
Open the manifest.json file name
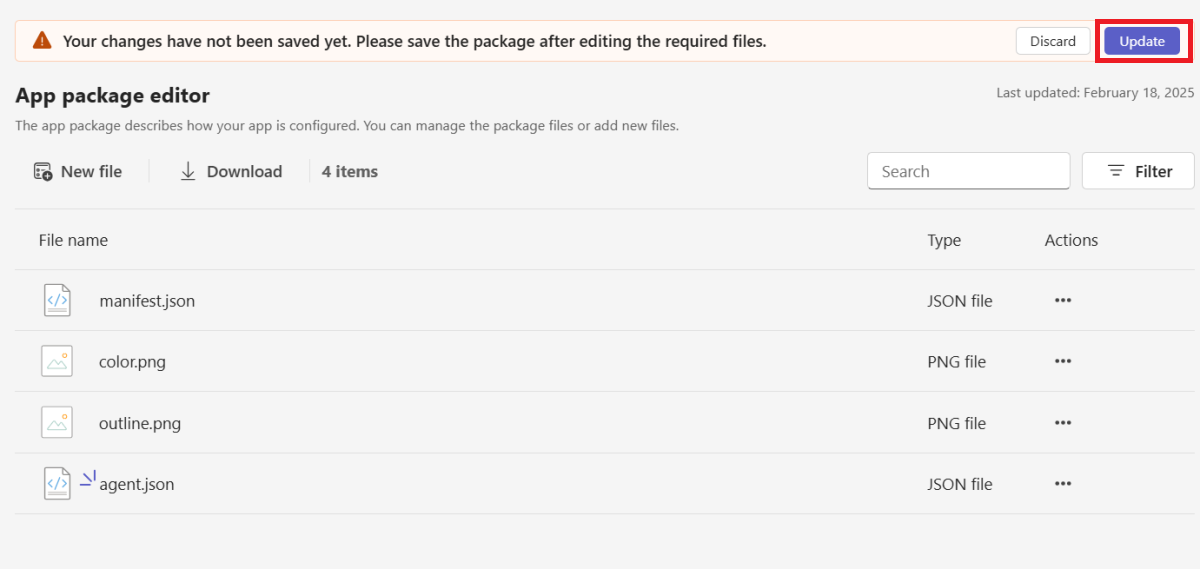click(147, 300)
